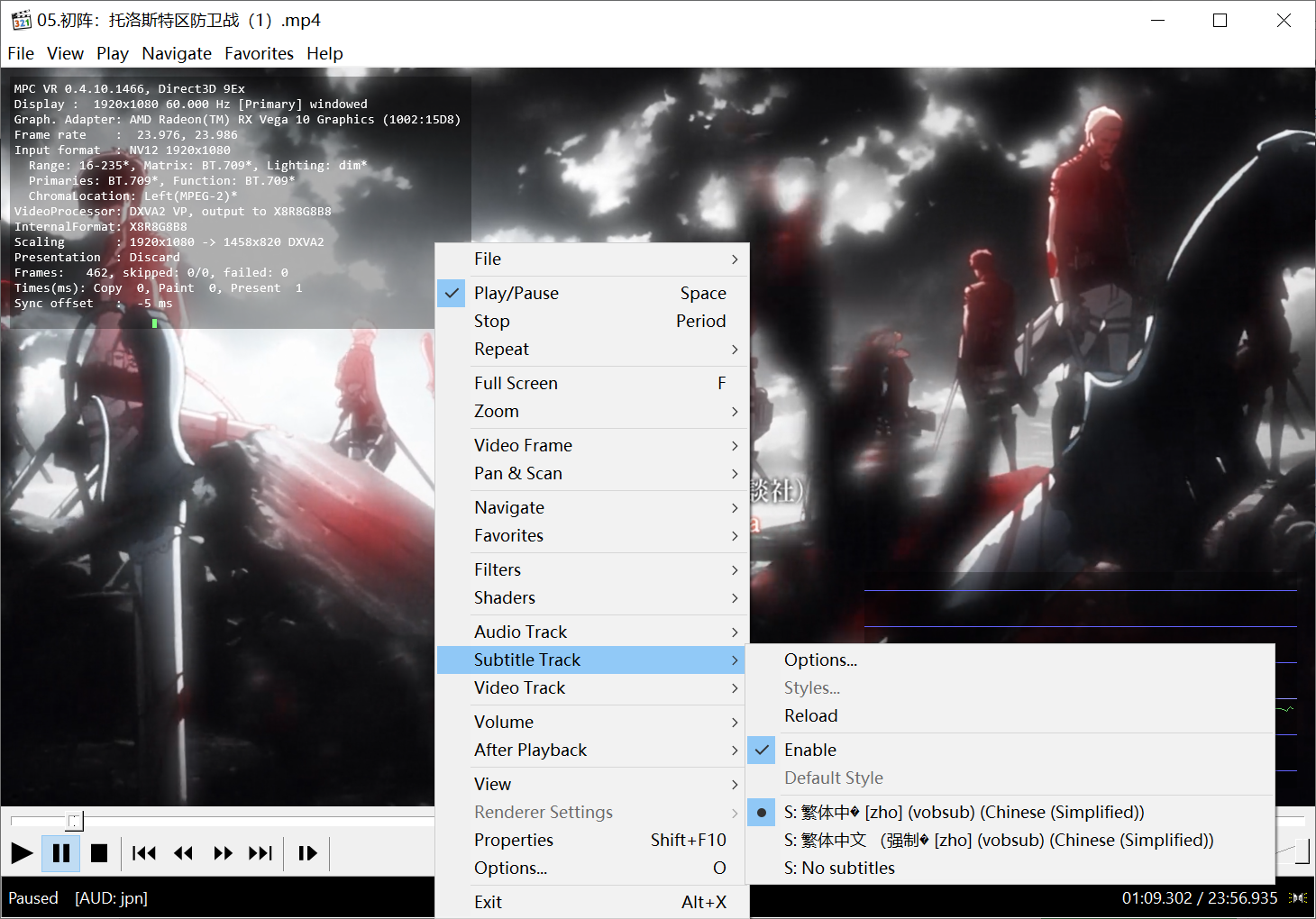This screenshot has height=919, width=1316.
Task: Click the Pause icon in the toolbar
Action: [x=60, y=853]
